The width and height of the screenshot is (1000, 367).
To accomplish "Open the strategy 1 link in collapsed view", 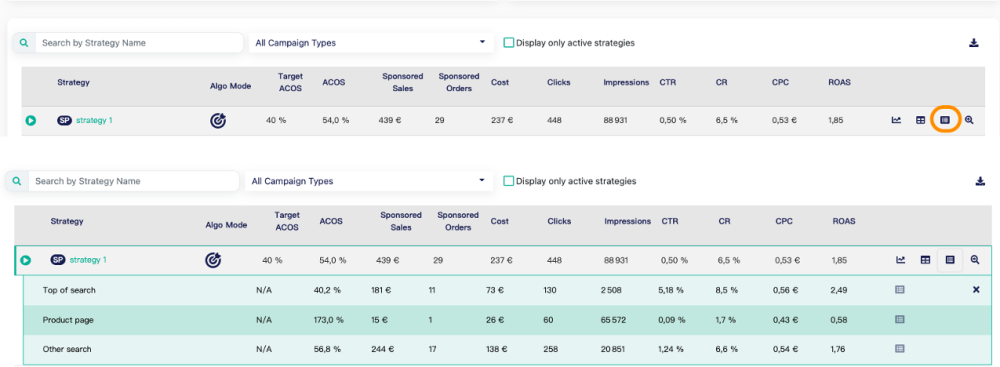I will 94,120.
